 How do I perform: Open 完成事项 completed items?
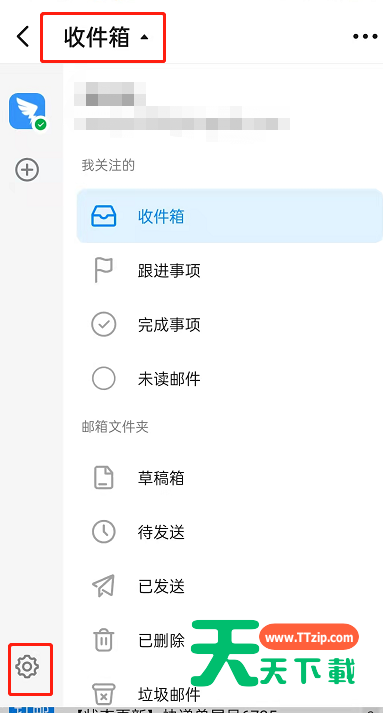(230, 325)
